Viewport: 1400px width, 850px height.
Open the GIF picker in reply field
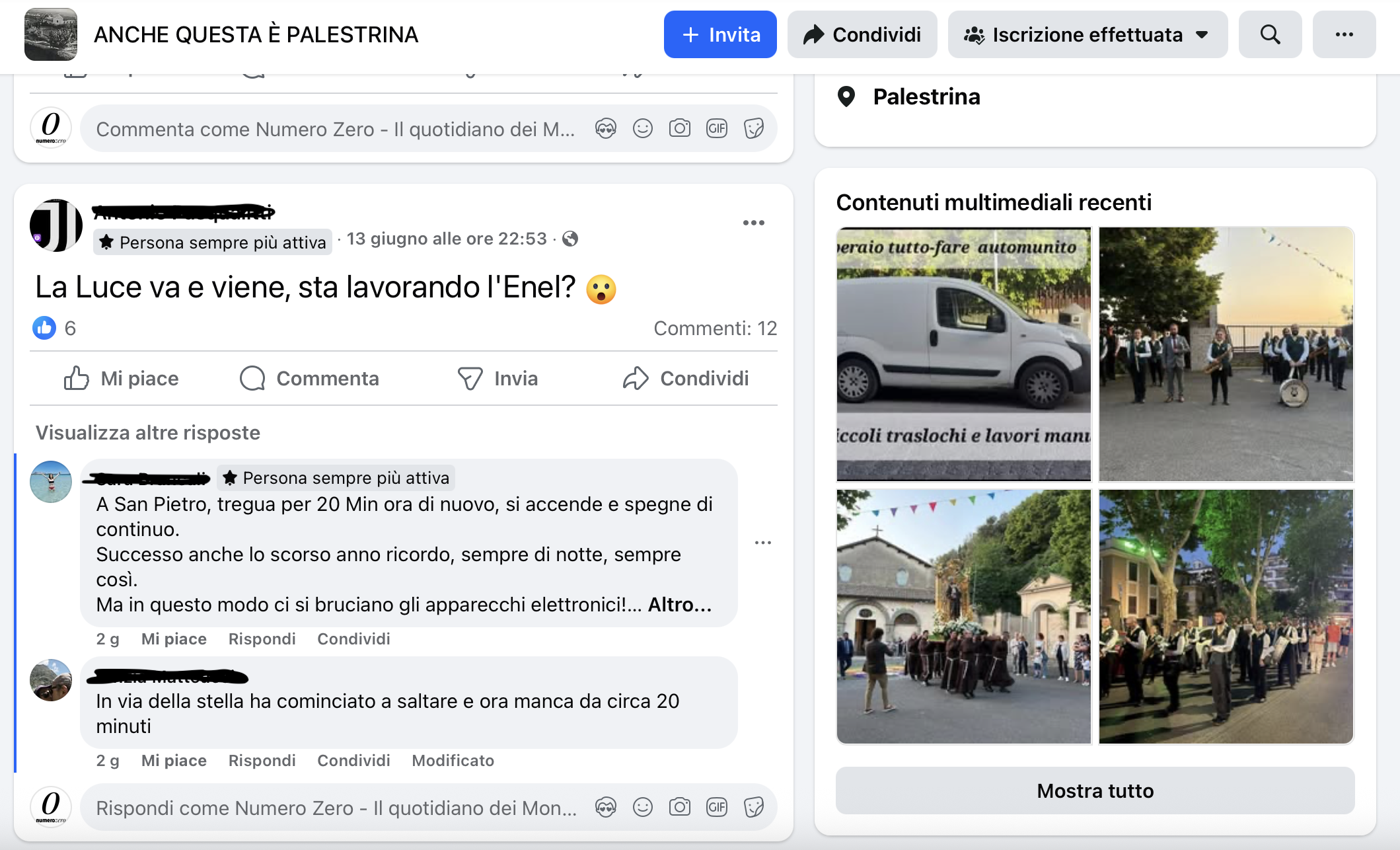point(717,807)
